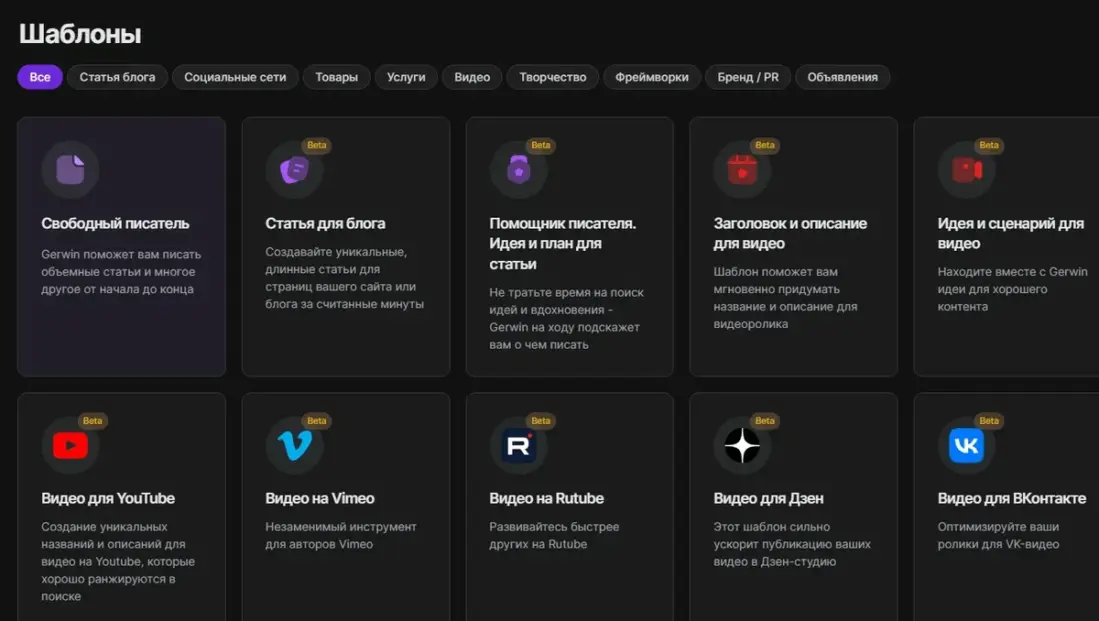Open the Свободный писатель template icon
Screen dimensions: 1099x621
point(68,169)
